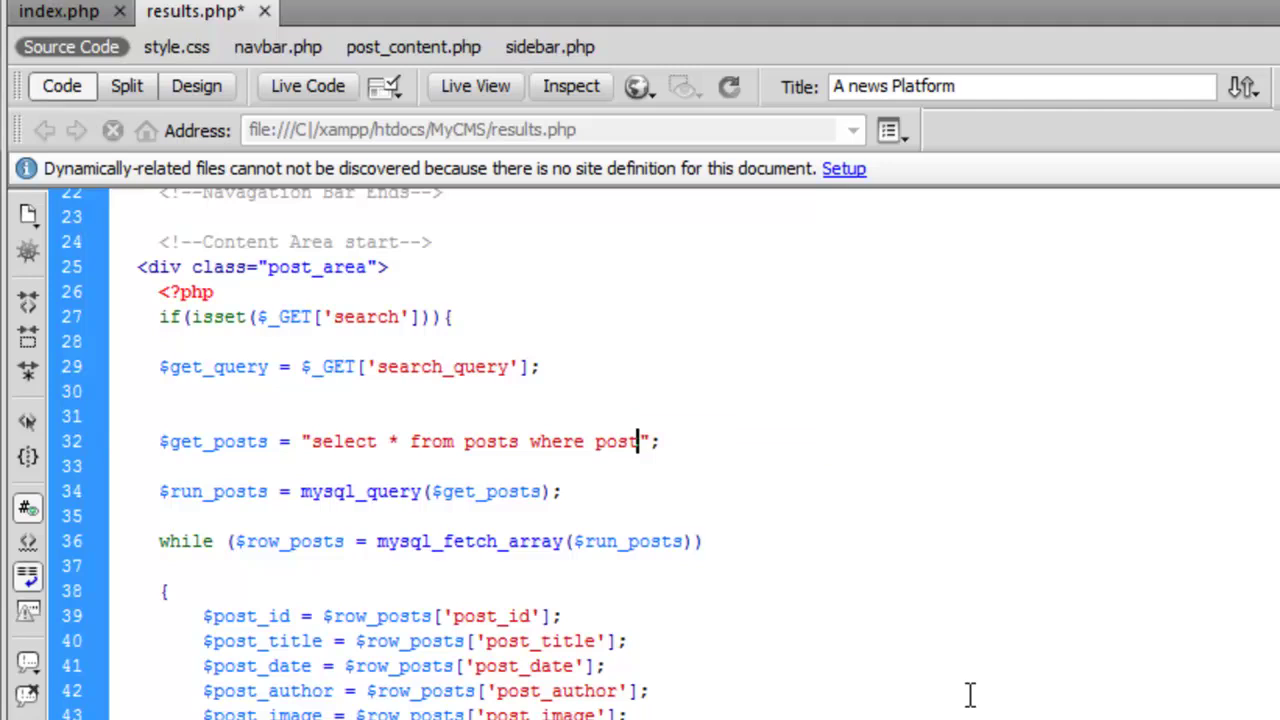Close the index.php tab
The width and height of the screenshot is (1280, 720).
119,12
